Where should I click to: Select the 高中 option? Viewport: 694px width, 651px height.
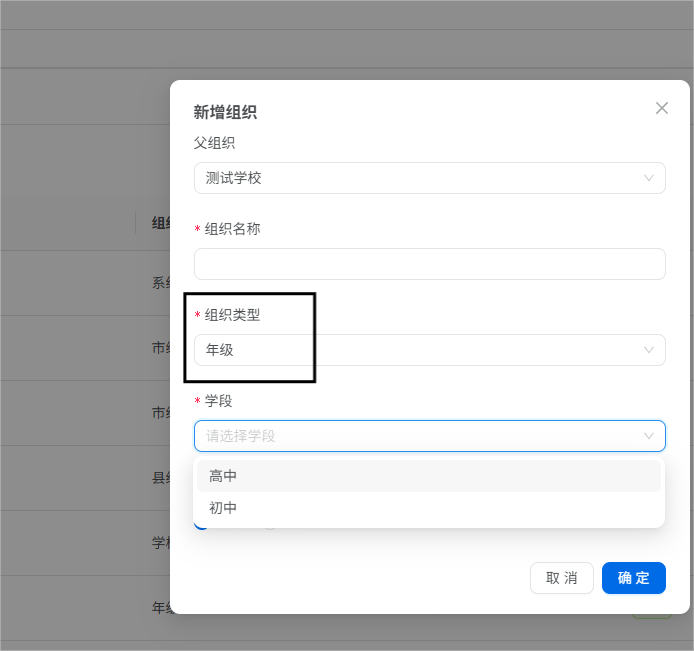[429, 476]
